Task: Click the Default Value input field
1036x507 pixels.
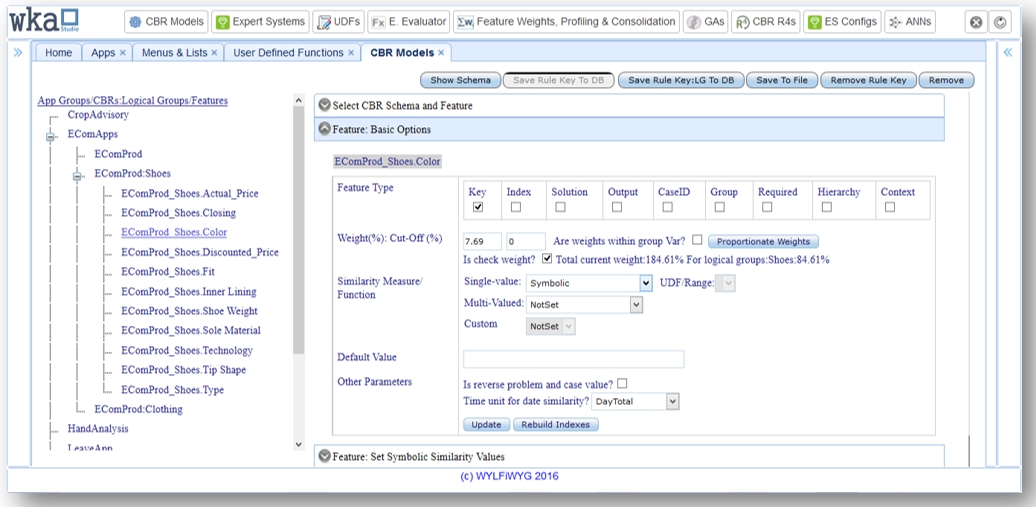Action: [573, 358]
